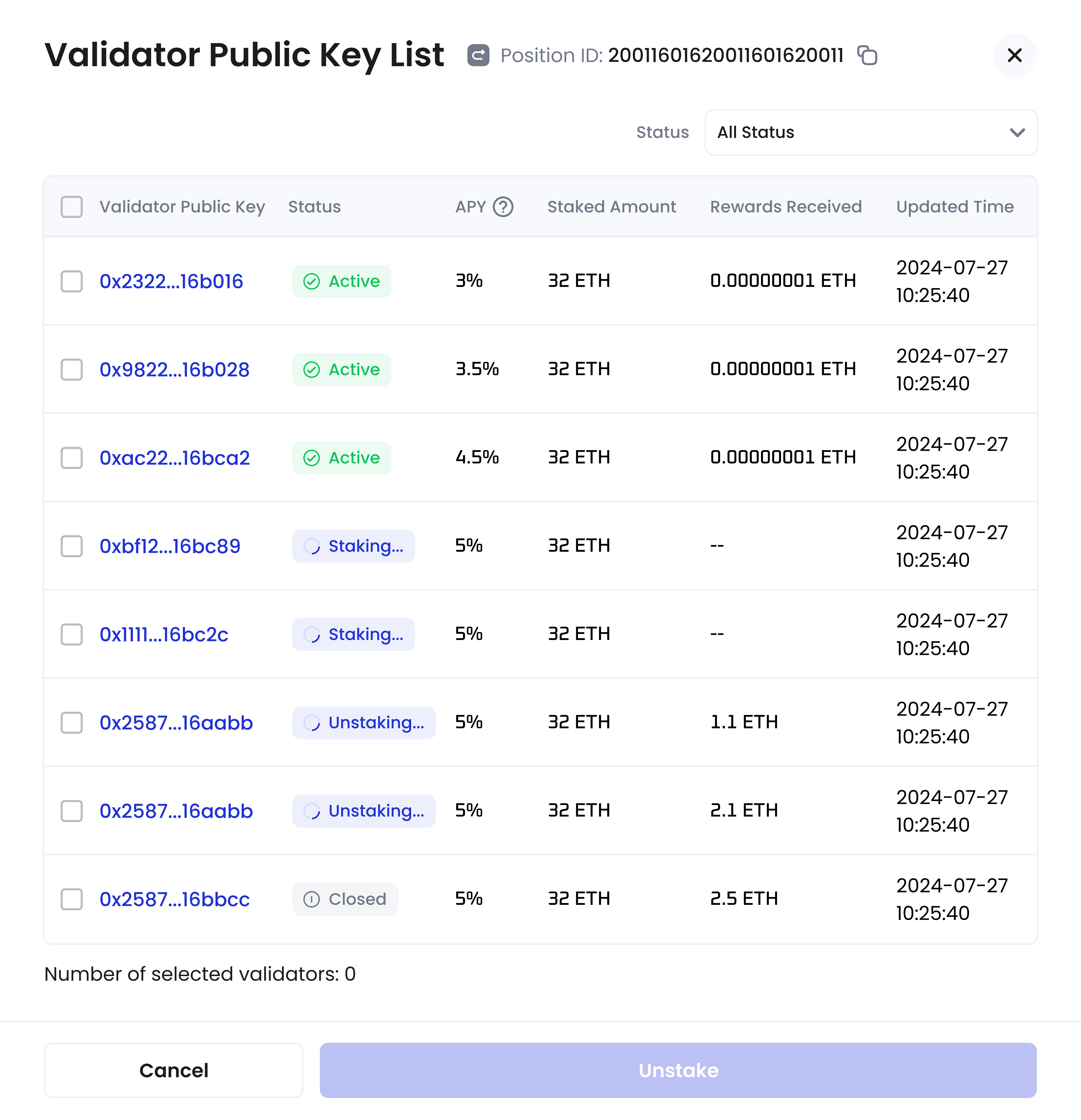
Task: Click the spinner icon on 0x2587...16aabb Unstaking badge
Action: (x=311, y=722)
